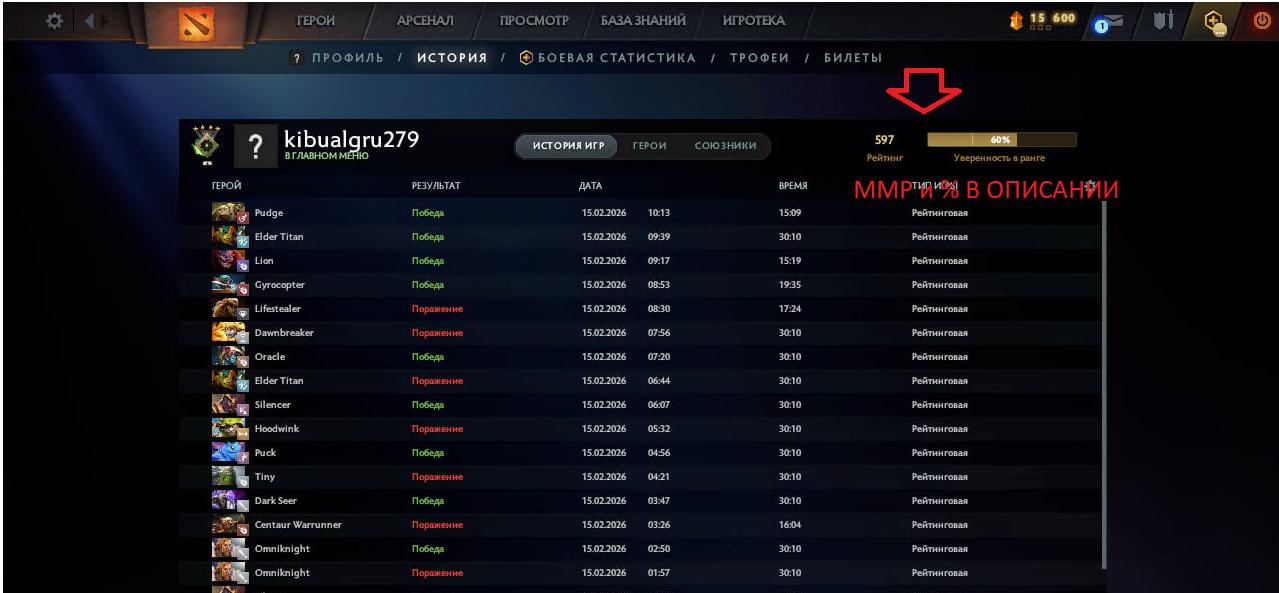
Task: Click the shards currency balance icon
Action: coord(1019,20)
